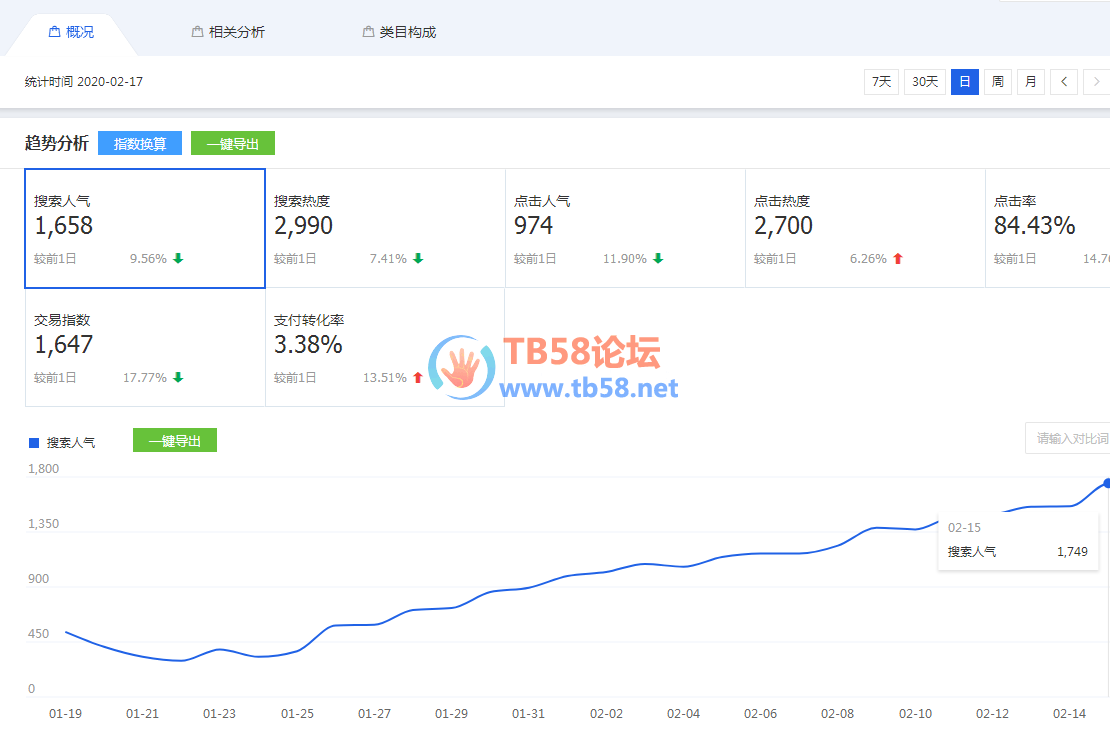Select the 支付转化率 metric card
Screen dimensions: 1110x735
pyautogui.click(x=385, y=348)
